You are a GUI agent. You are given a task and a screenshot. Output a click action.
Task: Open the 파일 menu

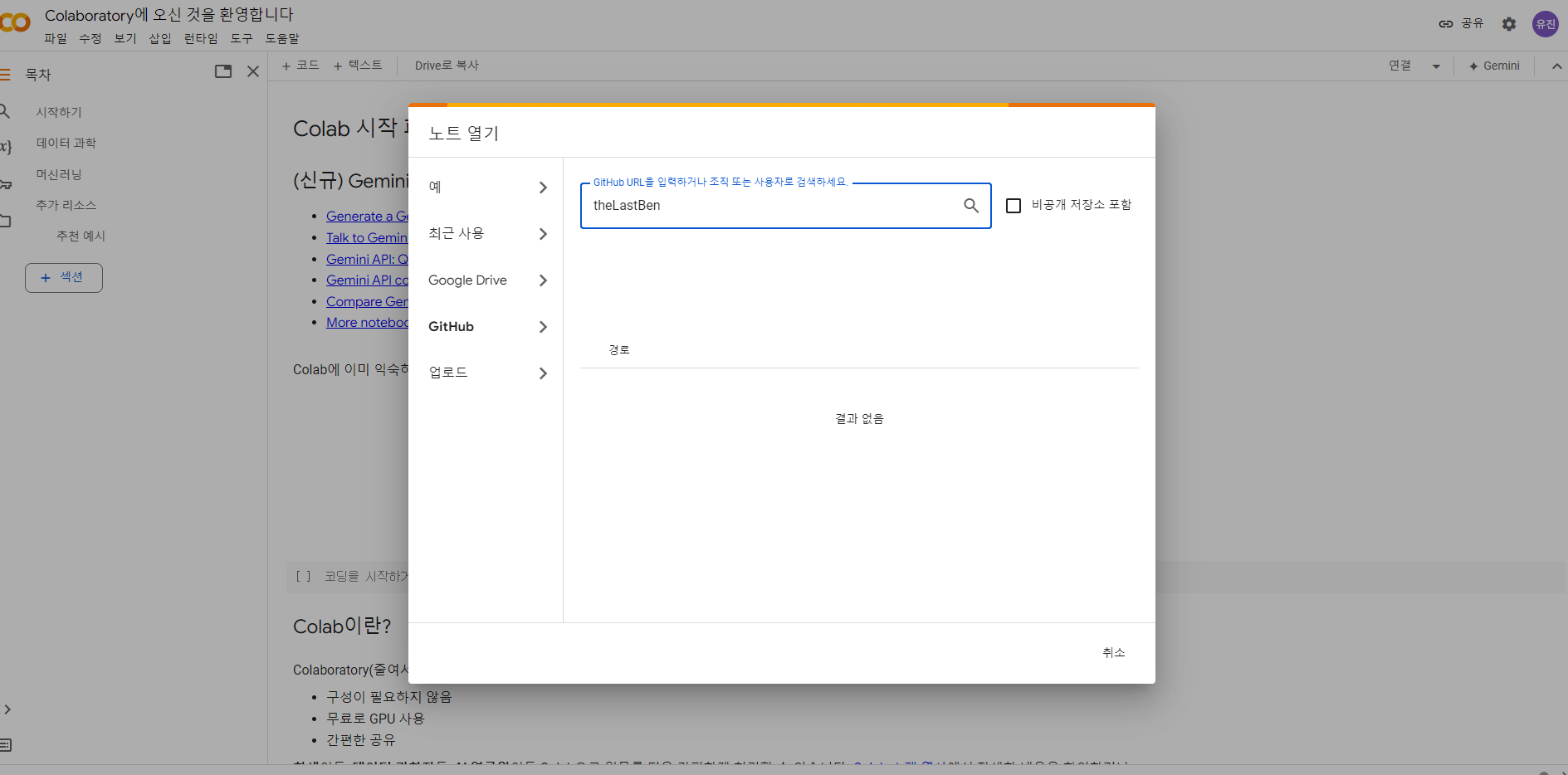point(56,39)
